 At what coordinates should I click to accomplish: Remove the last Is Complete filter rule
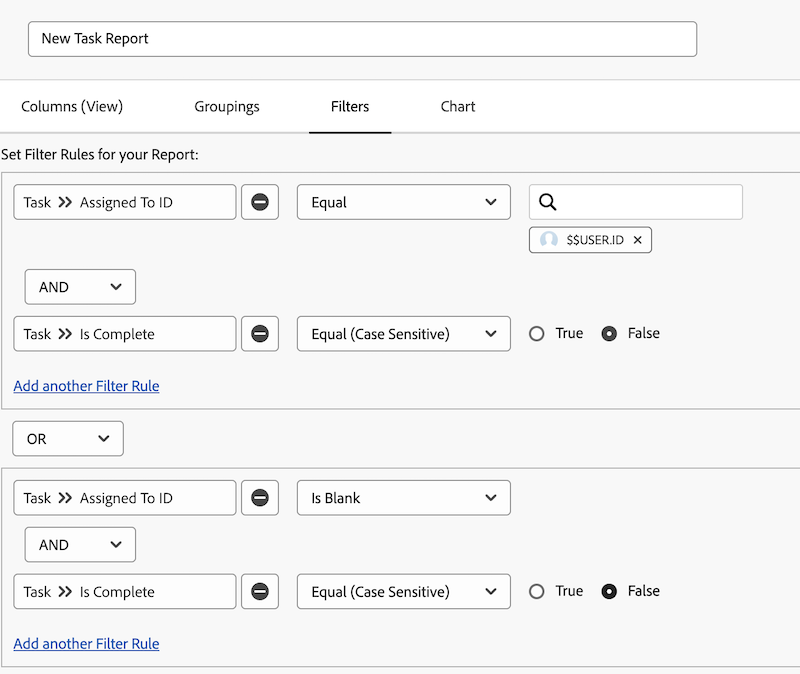[260, 591]
